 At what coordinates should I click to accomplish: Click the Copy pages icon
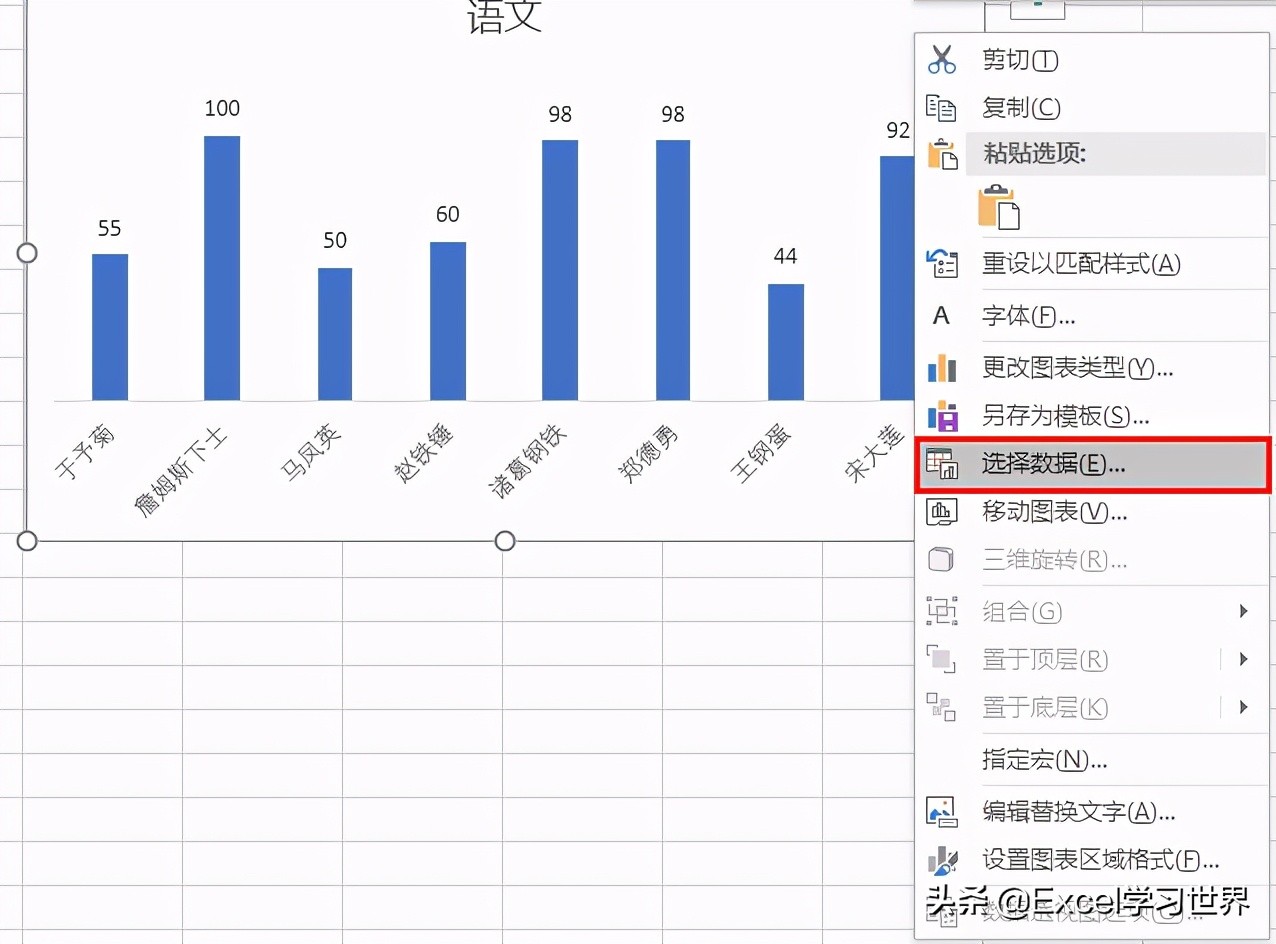pyautogui.click(x=942, y=108)
